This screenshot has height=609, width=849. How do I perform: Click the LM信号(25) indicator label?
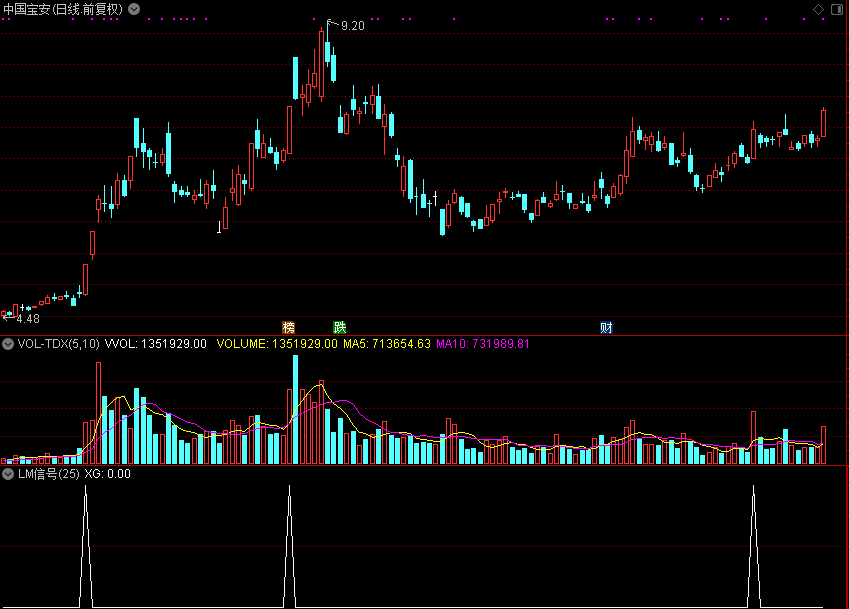click(x=48, y=474)
